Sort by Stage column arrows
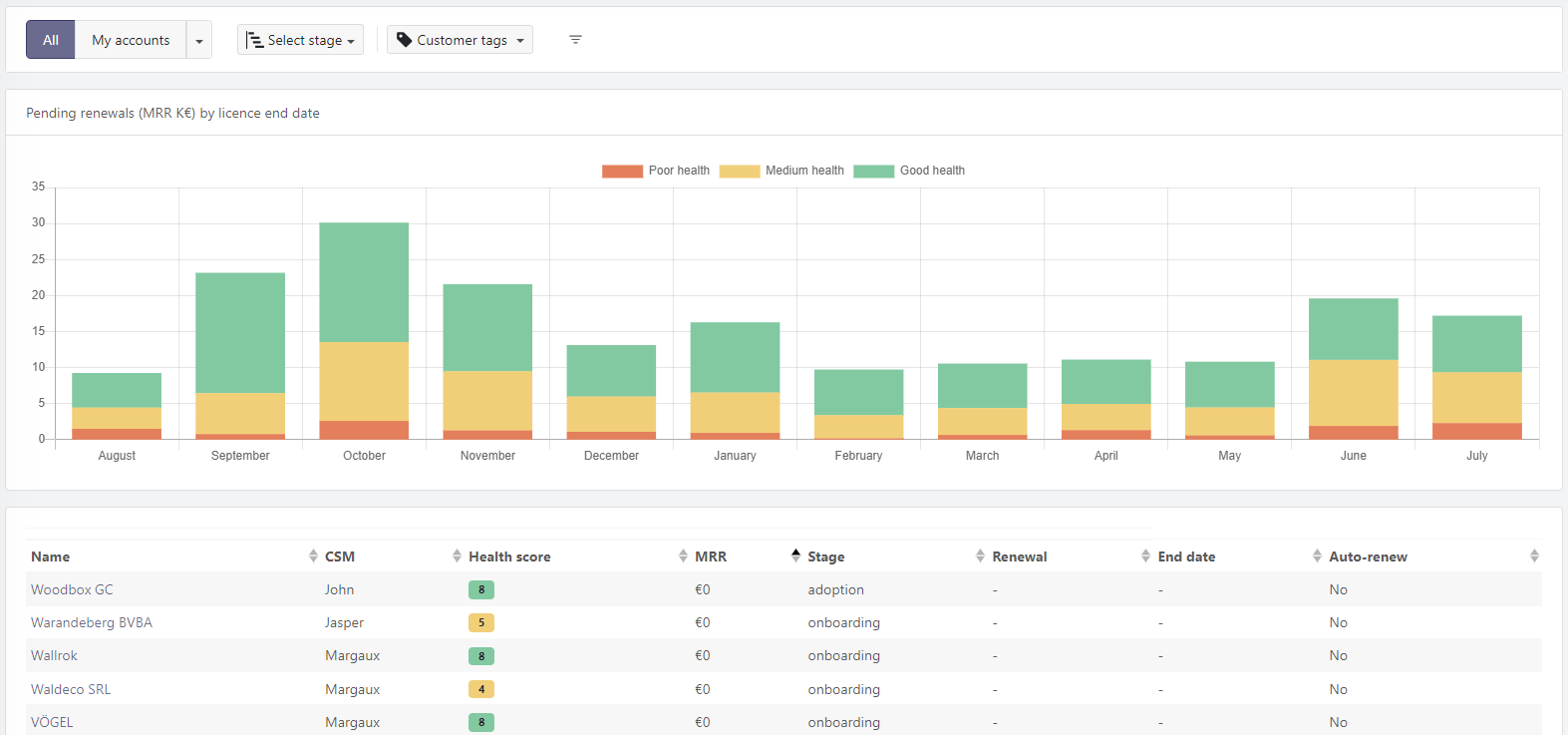This screenshot has height=735, width=1568. pos(980,556)
